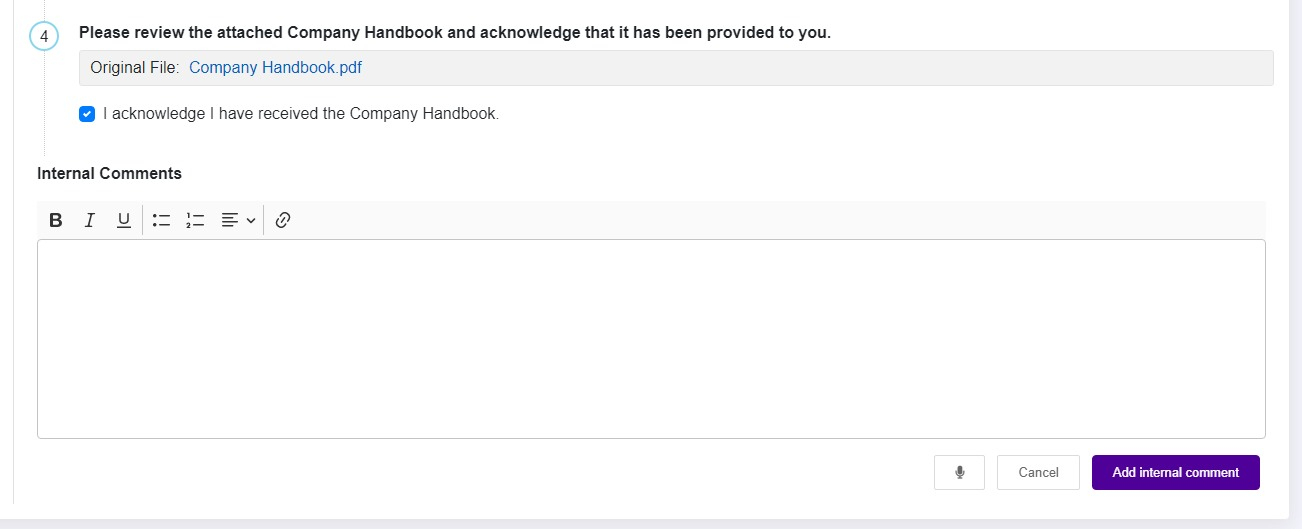This screenshot has width=1302, height=529.
Task: Click empty space in the formatting toolbar
Action: (780, 220)
